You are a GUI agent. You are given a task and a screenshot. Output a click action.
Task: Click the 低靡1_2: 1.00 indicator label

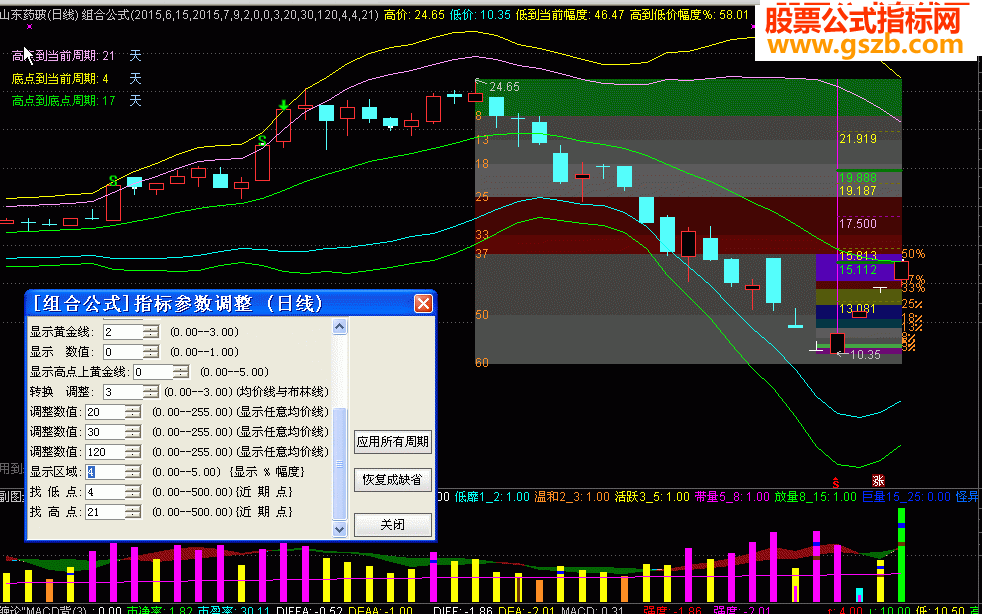coord(492,497)
